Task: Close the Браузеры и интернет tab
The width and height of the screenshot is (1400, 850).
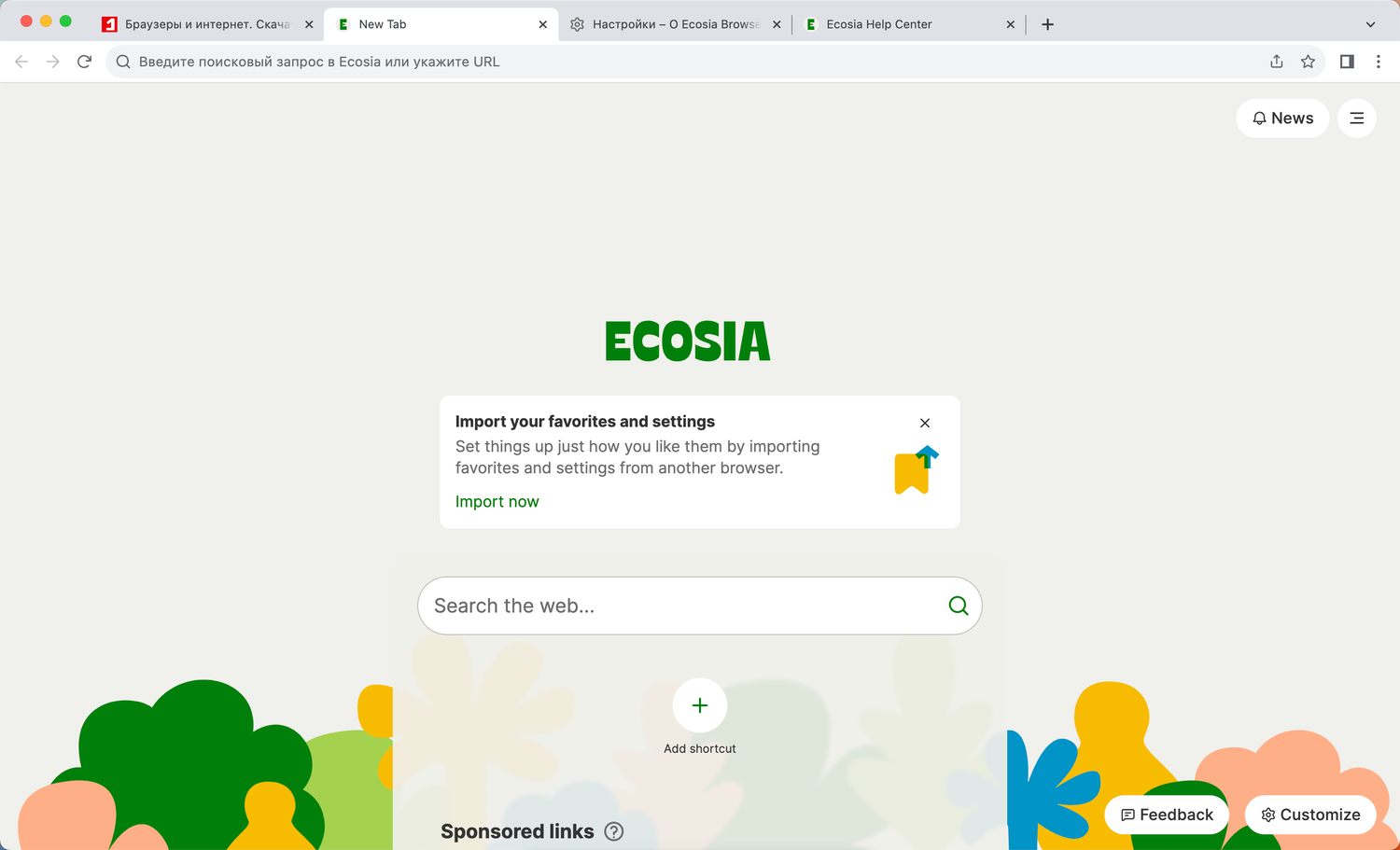Action: 309,24
